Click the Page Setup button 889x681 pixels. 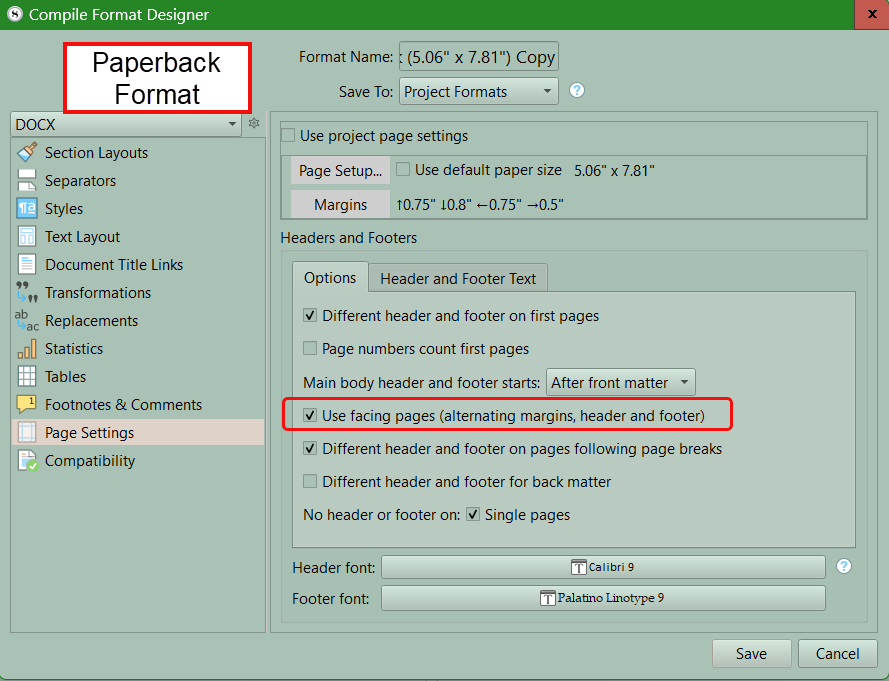pyautogui.click(x=340, y=171)
